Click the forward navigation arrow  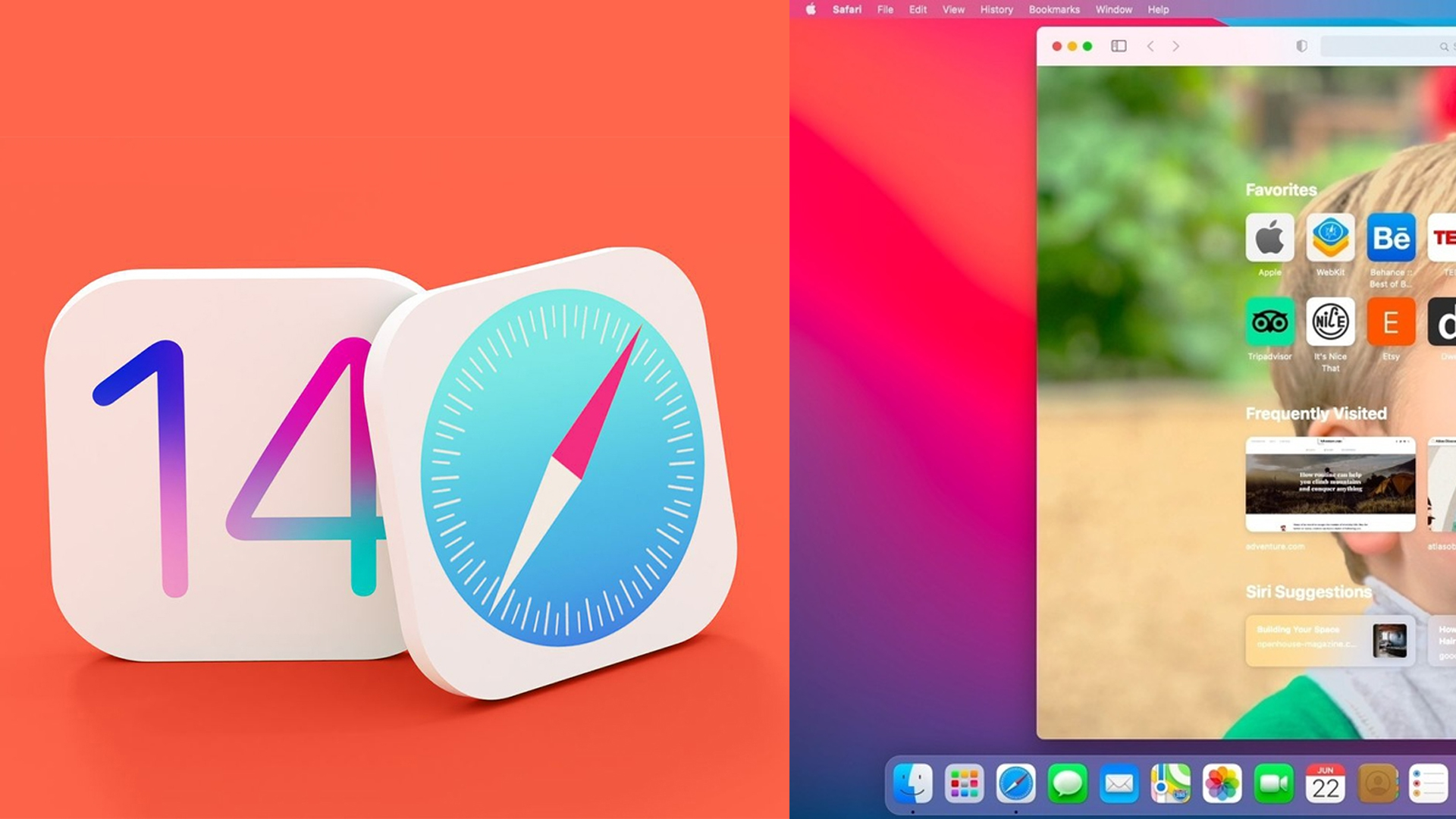[1176, 46]
